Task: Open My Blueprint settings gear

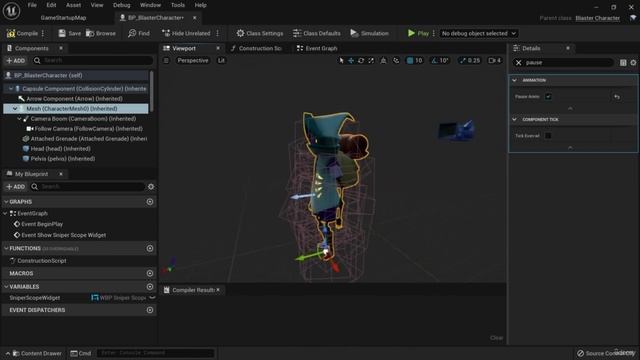Action: click(151, 187)
